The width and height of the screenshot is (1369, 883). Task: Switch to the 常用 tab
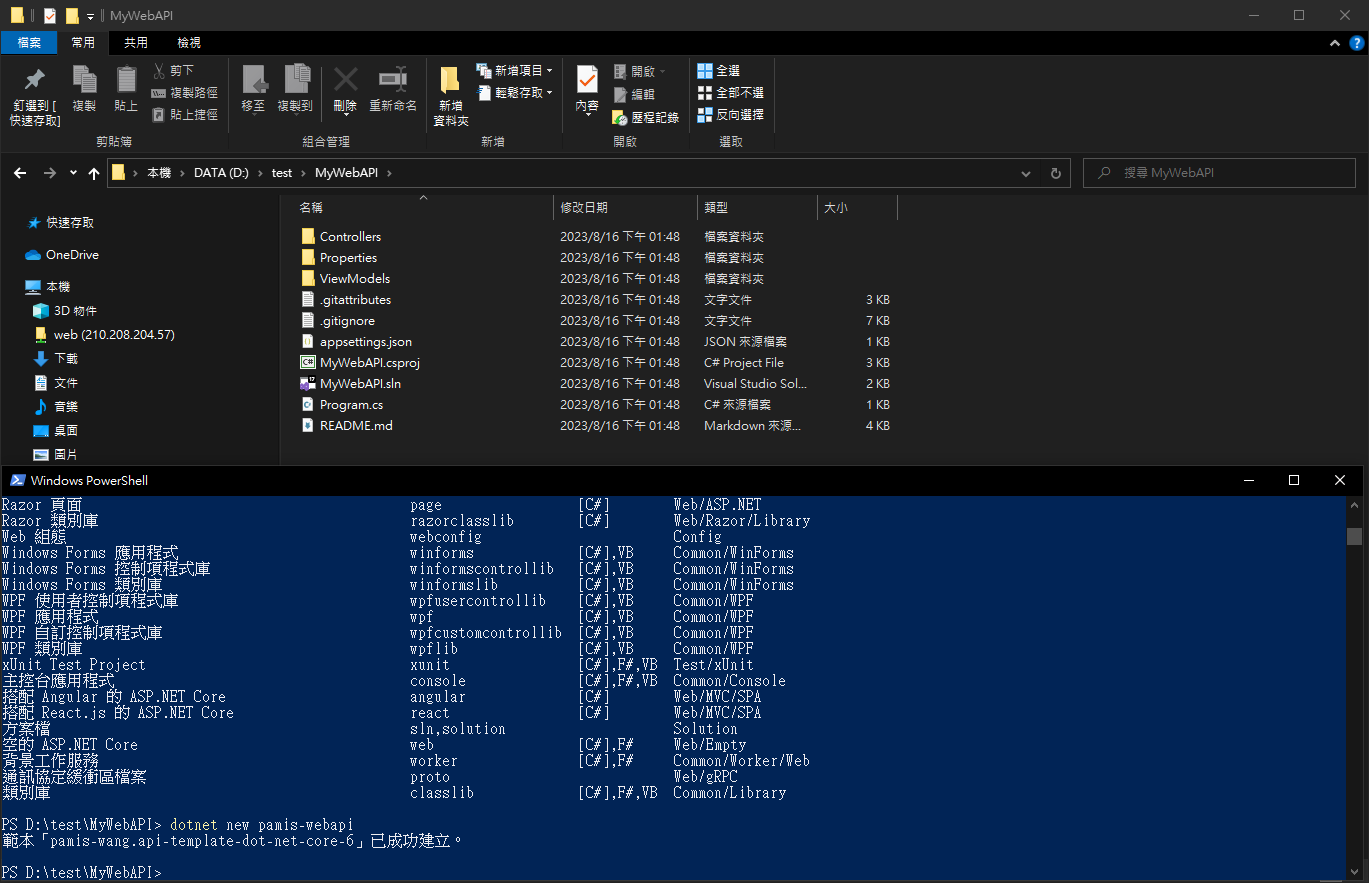83,43
